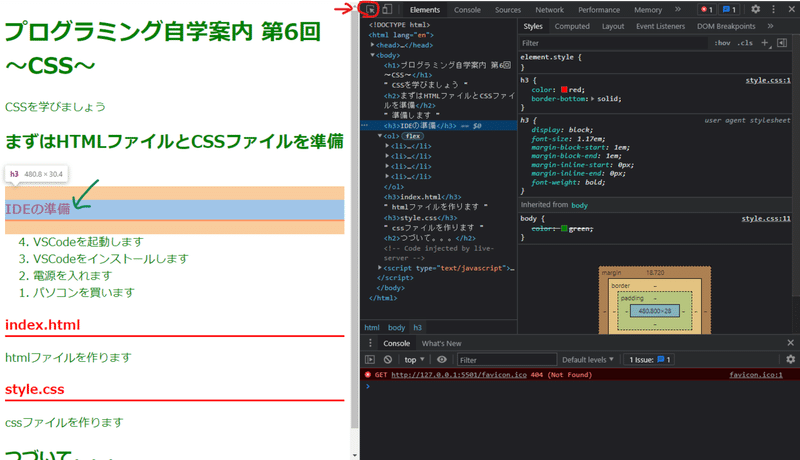Click the console Filter field
Viewport: 800px width, 460px height.
click(507, 360)
